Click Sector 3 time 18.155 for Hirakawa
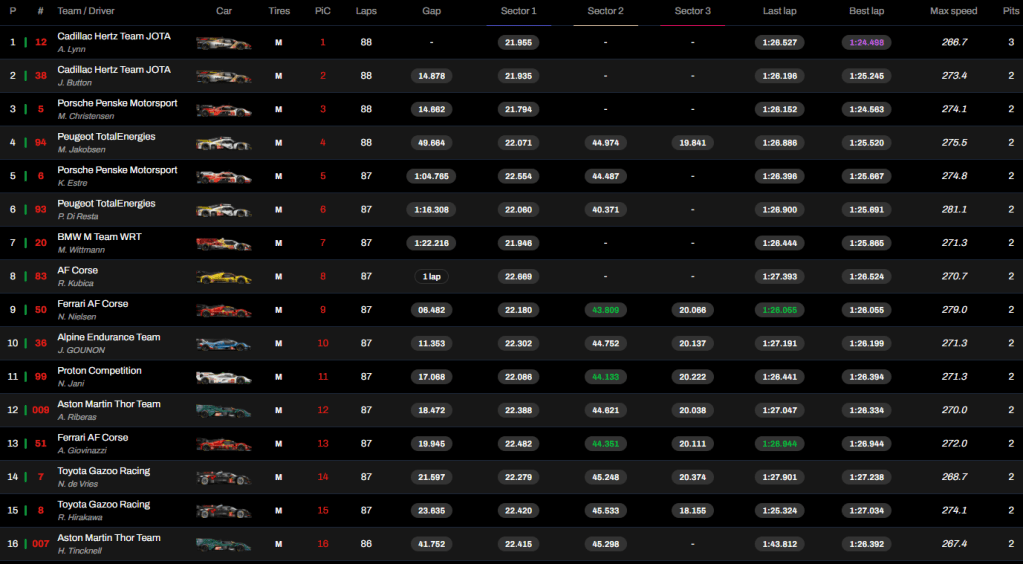Viewport: 1023px width, 564px height. 692,511
